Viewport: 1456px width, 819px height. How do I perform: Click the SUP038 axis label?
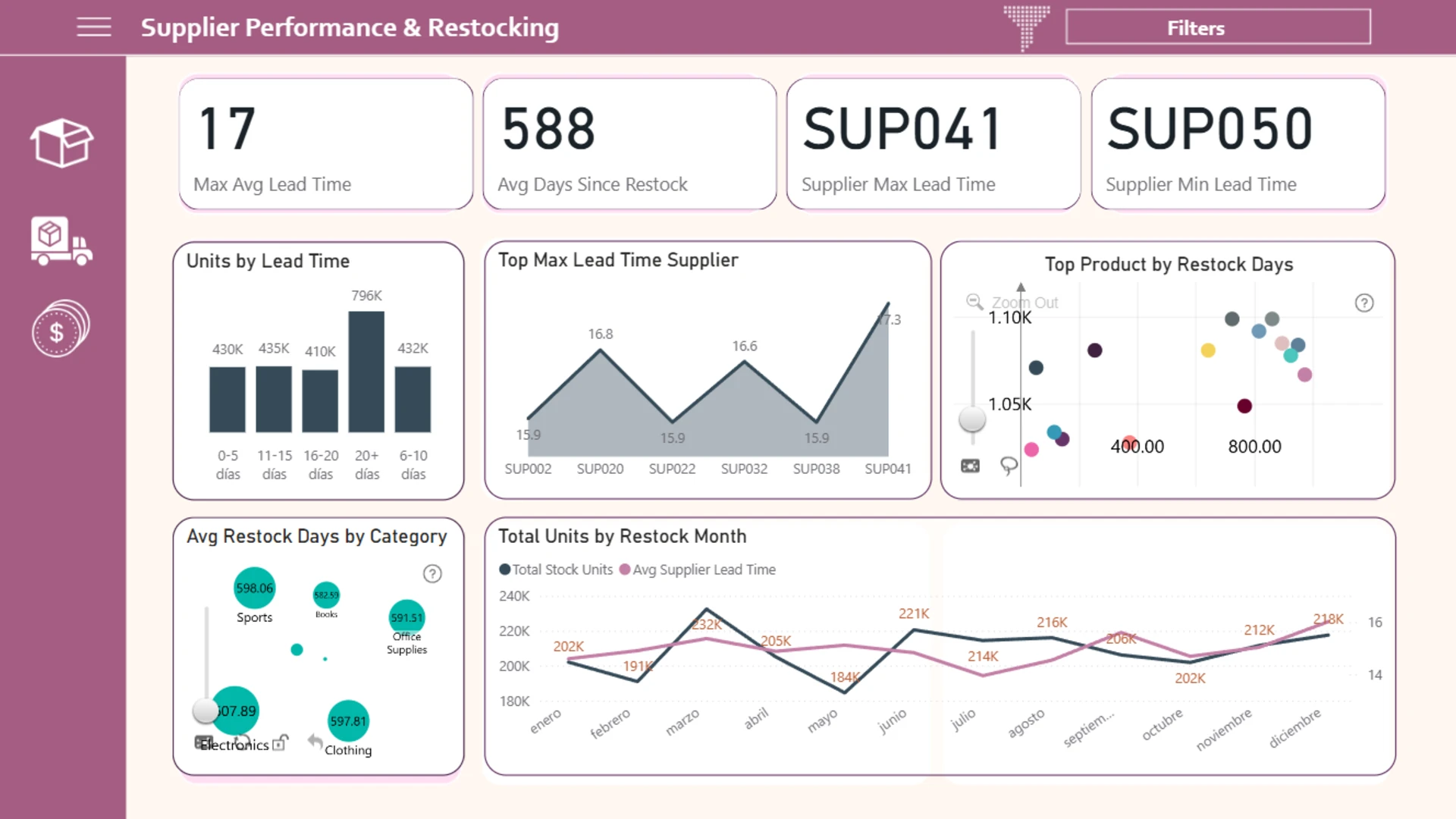[816, 469]
